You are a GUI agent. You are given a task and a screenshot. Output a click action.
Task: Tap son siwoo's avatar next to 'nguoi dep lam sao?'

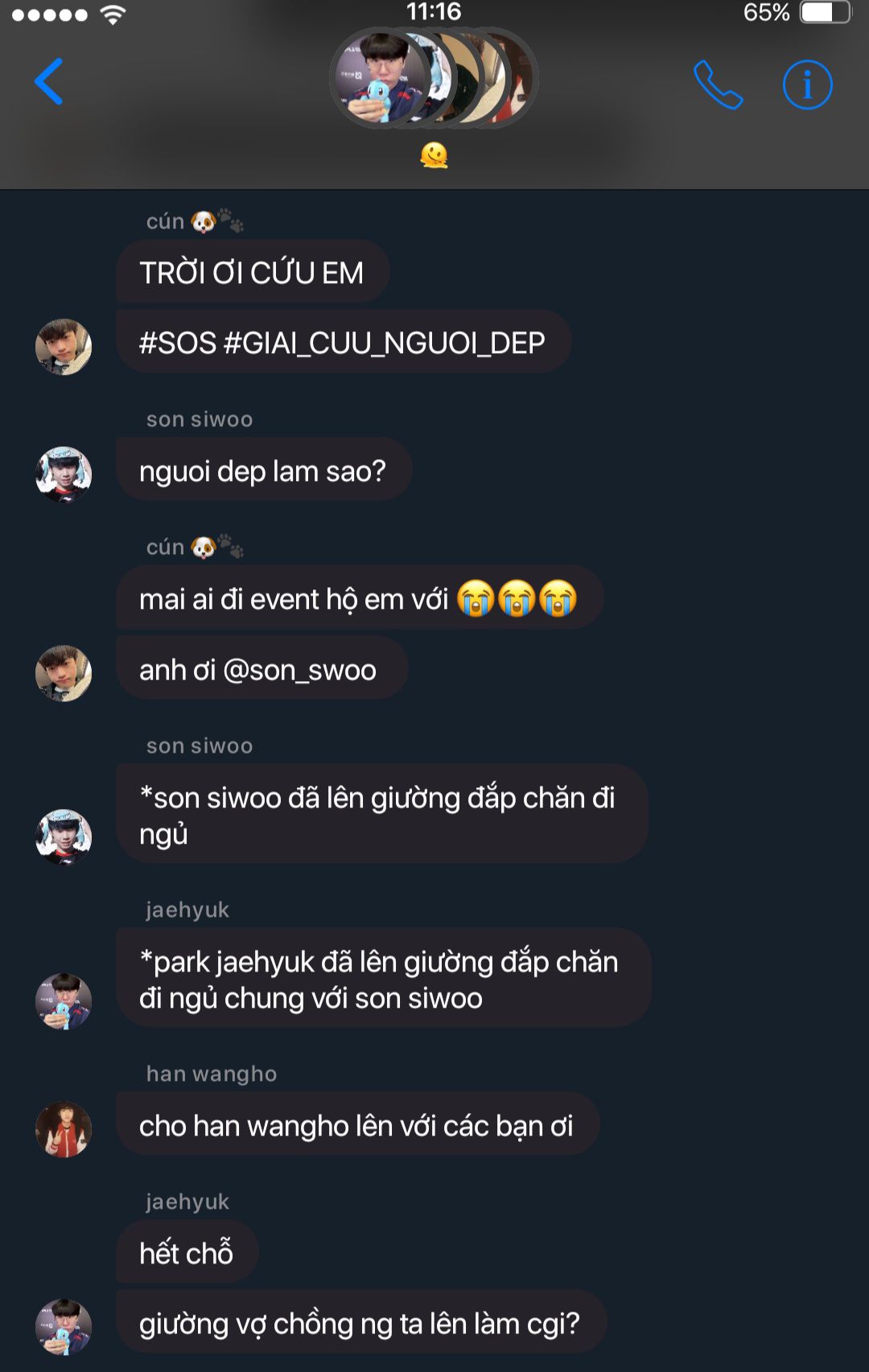64,474
